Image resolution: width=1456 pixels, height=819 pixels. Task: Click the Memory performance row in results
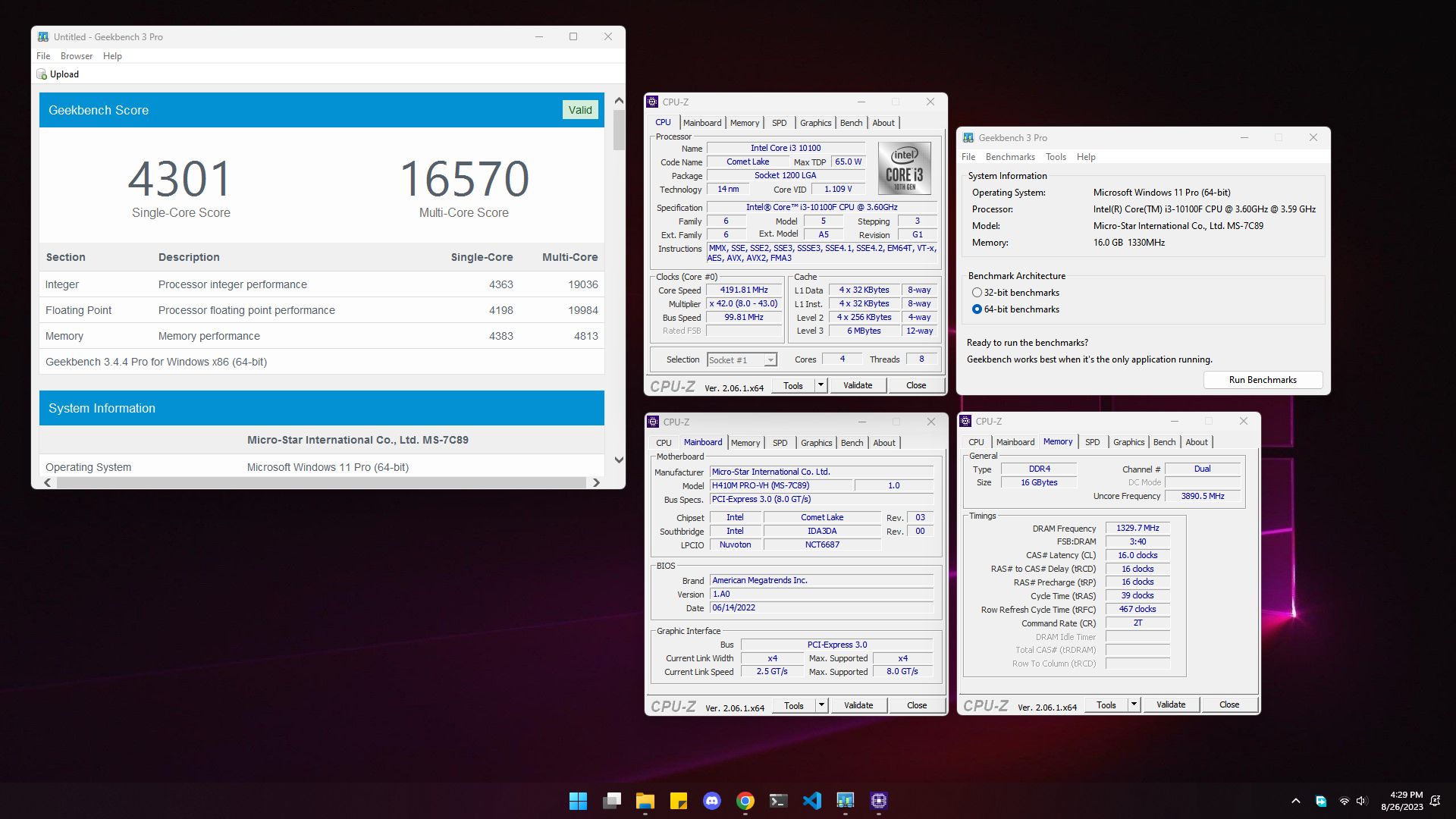tap(322, 336)
